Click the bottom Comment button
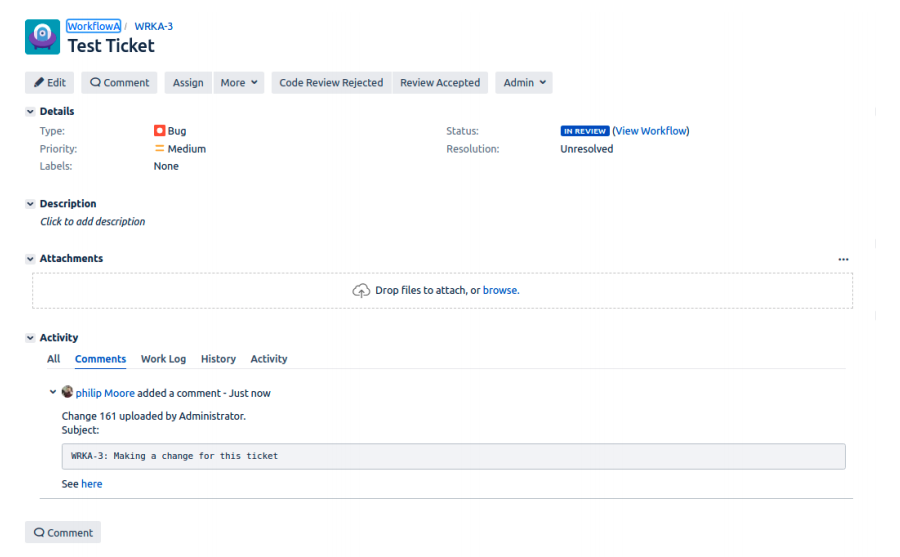 pyautogui.click(x=63, y=532)
